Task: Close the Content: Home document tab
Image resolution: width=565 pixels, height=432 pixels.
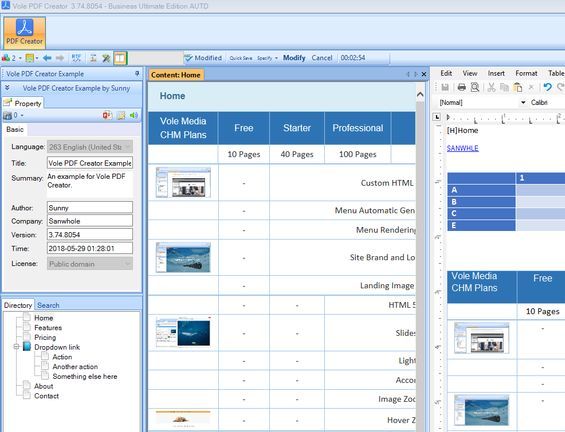Action: click(424, 74)
